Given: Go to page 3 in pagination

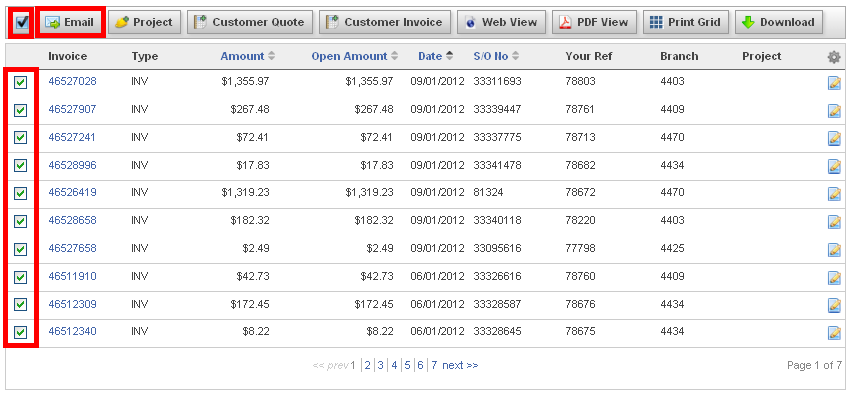Looking at the screenshot, I should pyautogui.click(x=380, y=365).
